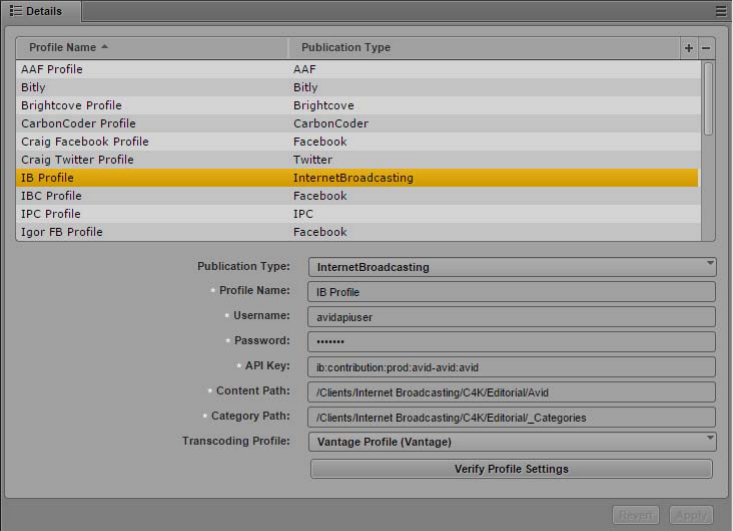Open the Transcoding Profile dropdown
The width and height of the screenshot is (733, 531).
513,441
